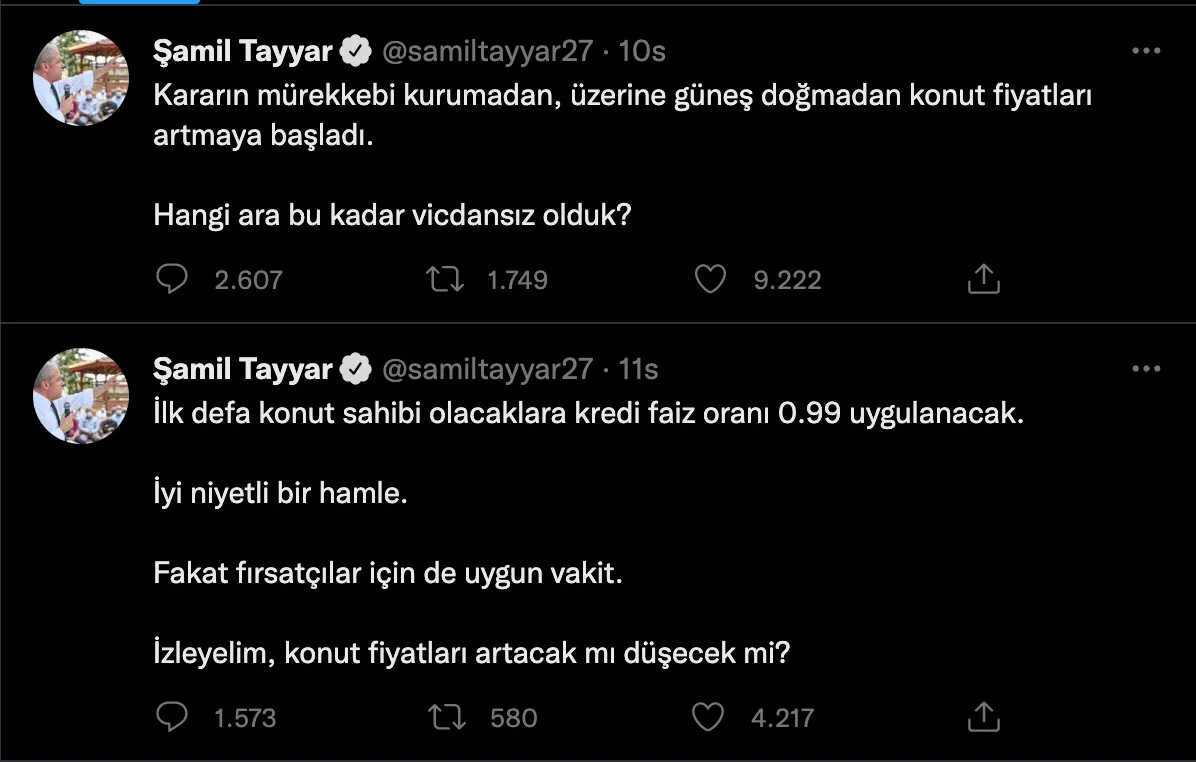Open the tweet text 'İyi niyetli bir hamle.'

(x=281, y=494)
